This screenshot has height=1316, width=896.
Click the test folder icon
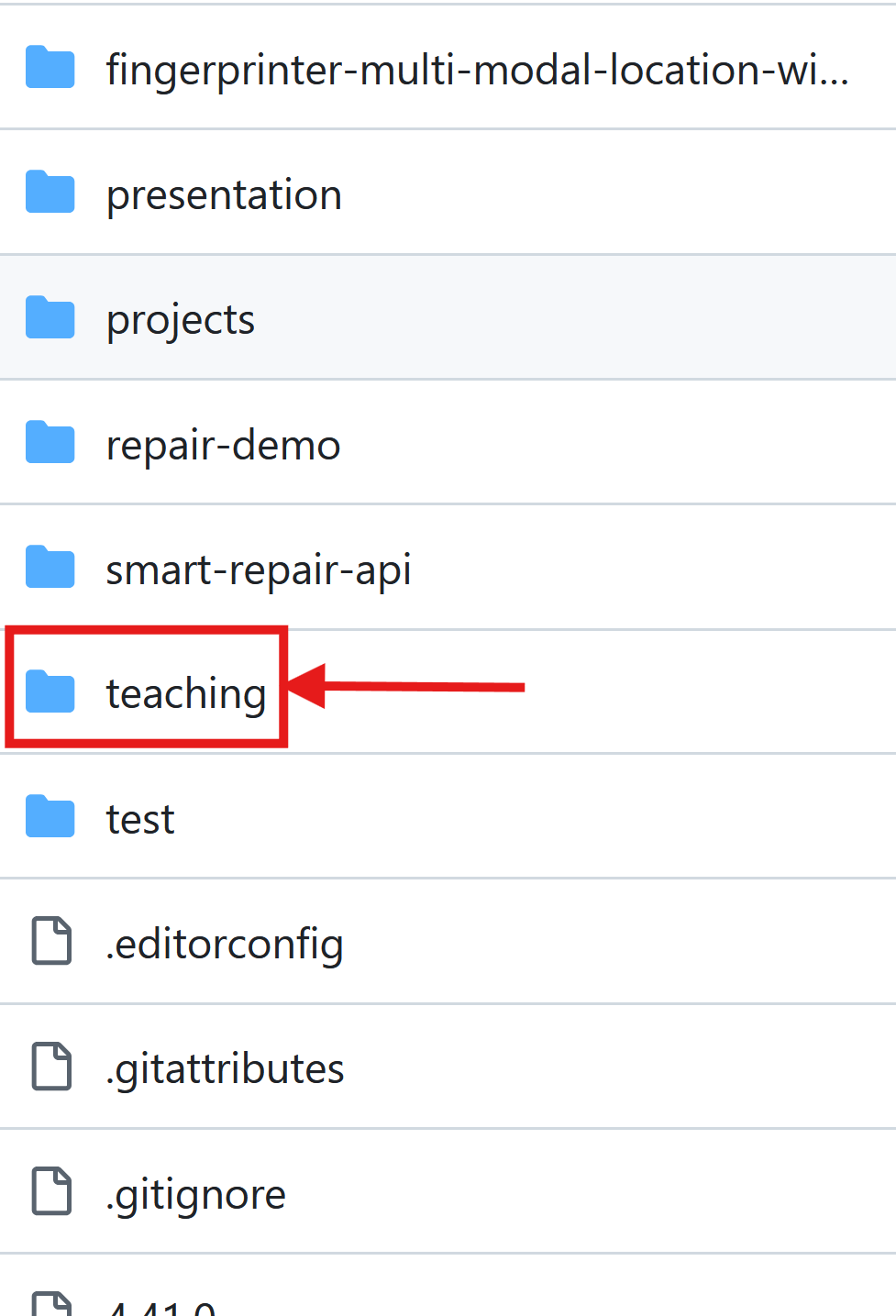point(50,817)
